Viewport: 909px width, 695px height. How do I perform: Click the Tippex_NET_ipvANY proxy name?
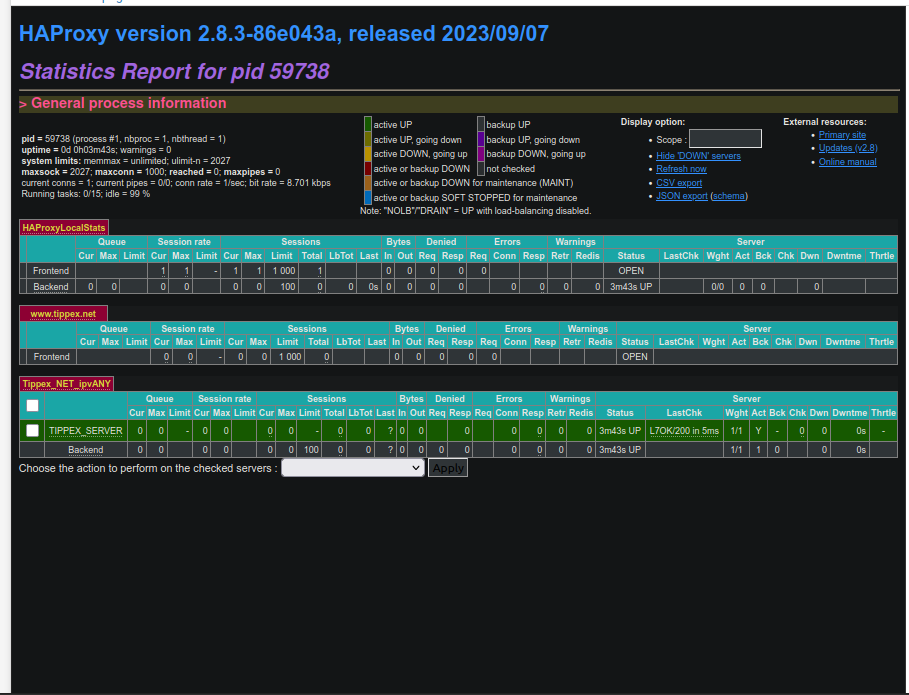tap(67, 384)
